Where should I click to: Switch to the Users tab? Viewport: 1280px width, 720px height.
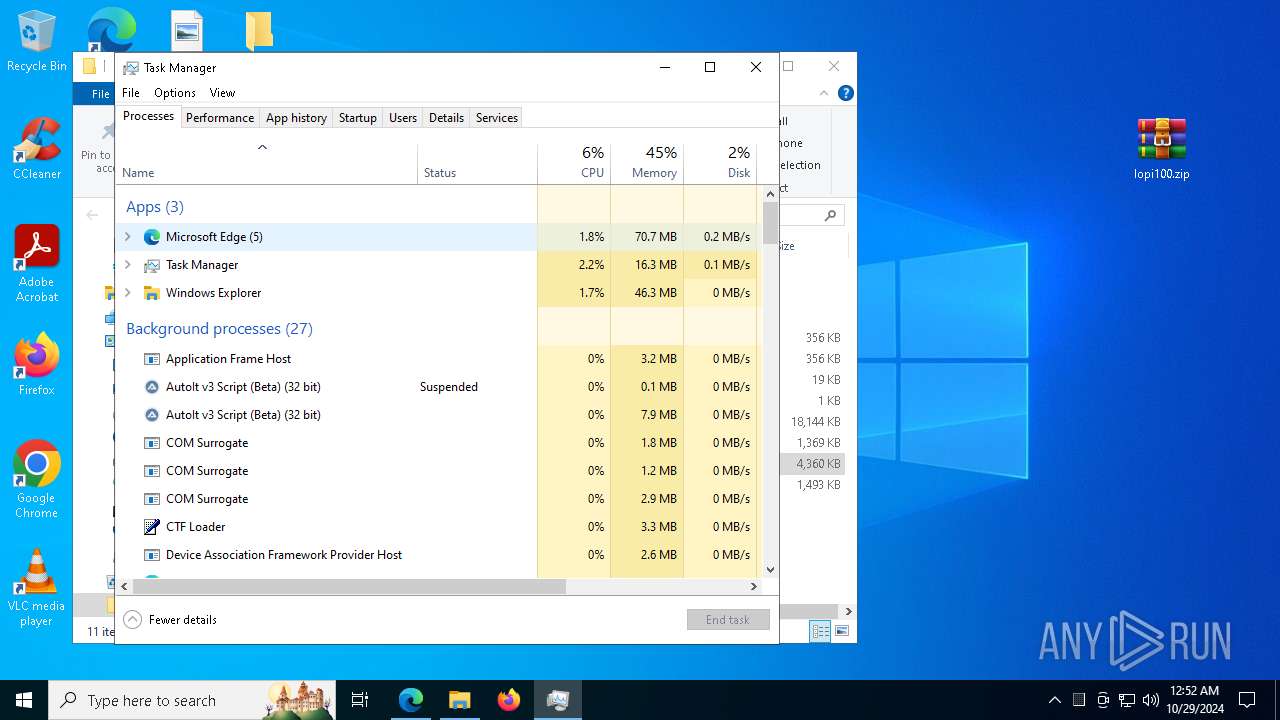pos(403,118)
